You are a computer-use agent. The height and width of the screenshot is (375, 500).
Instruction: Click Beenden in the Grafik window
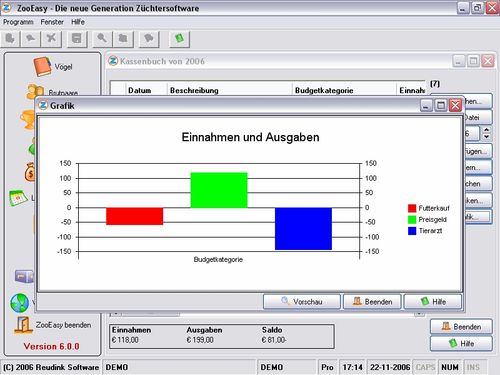point(372,302)
